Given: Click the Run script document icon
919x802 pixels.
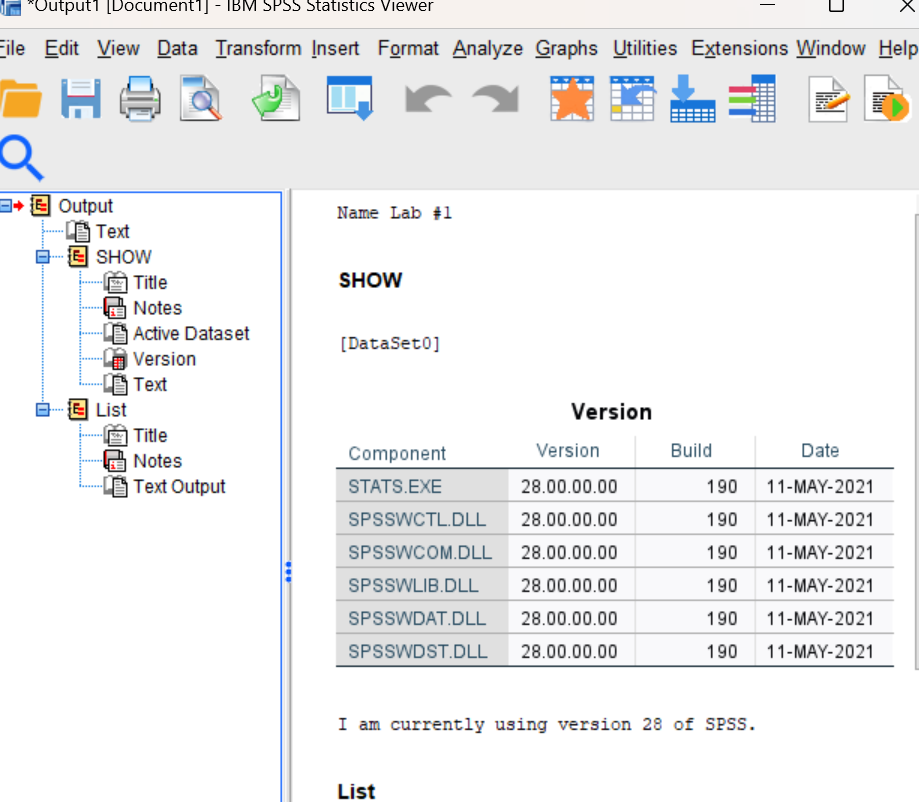Looking at the screenshot, I should click(886, 98).
